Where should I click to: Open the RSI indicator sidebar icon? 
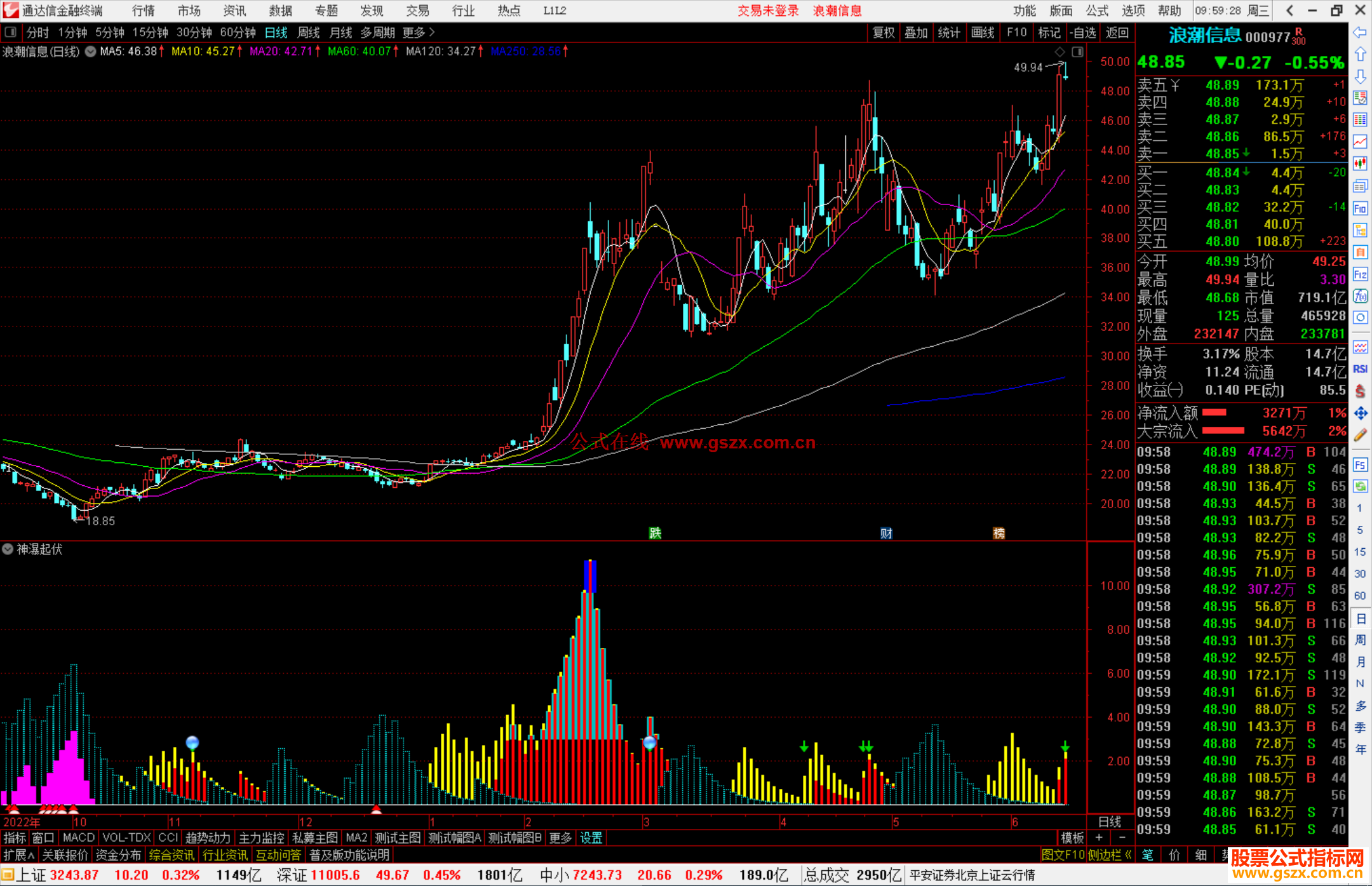1360,369
